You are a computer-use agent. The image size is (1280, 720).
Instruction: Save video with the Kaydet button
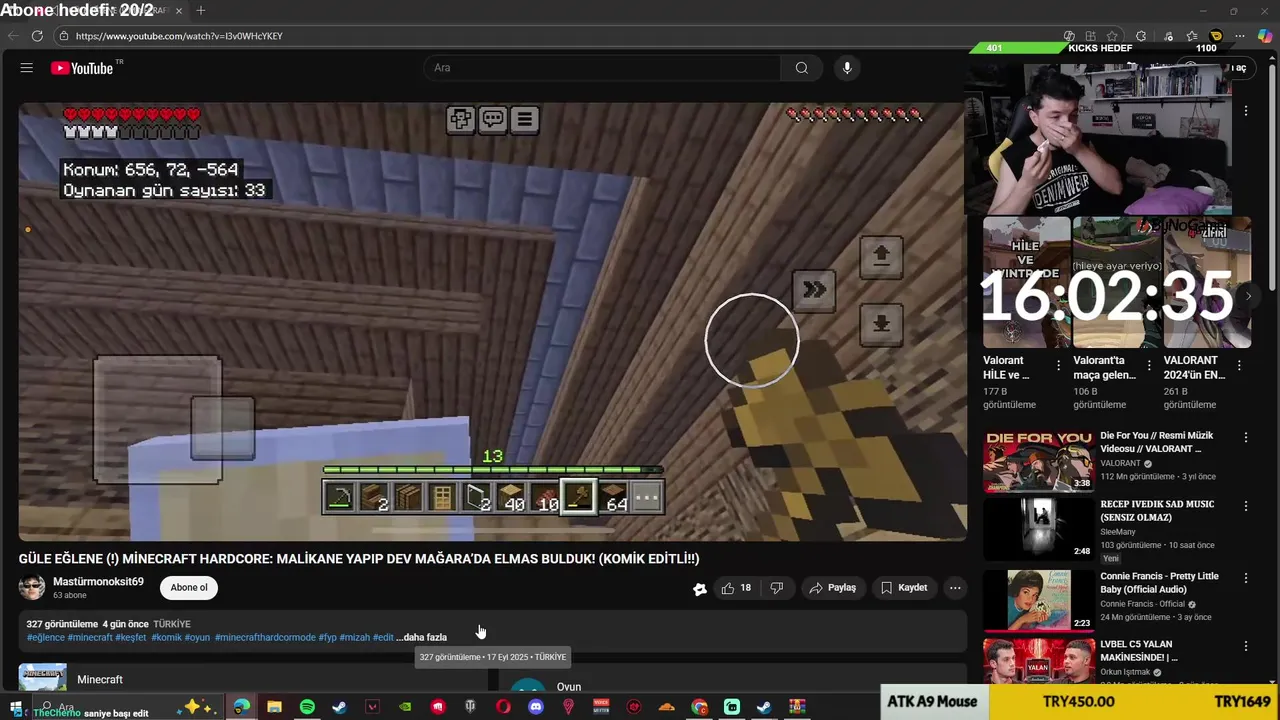tap(904, 588)
